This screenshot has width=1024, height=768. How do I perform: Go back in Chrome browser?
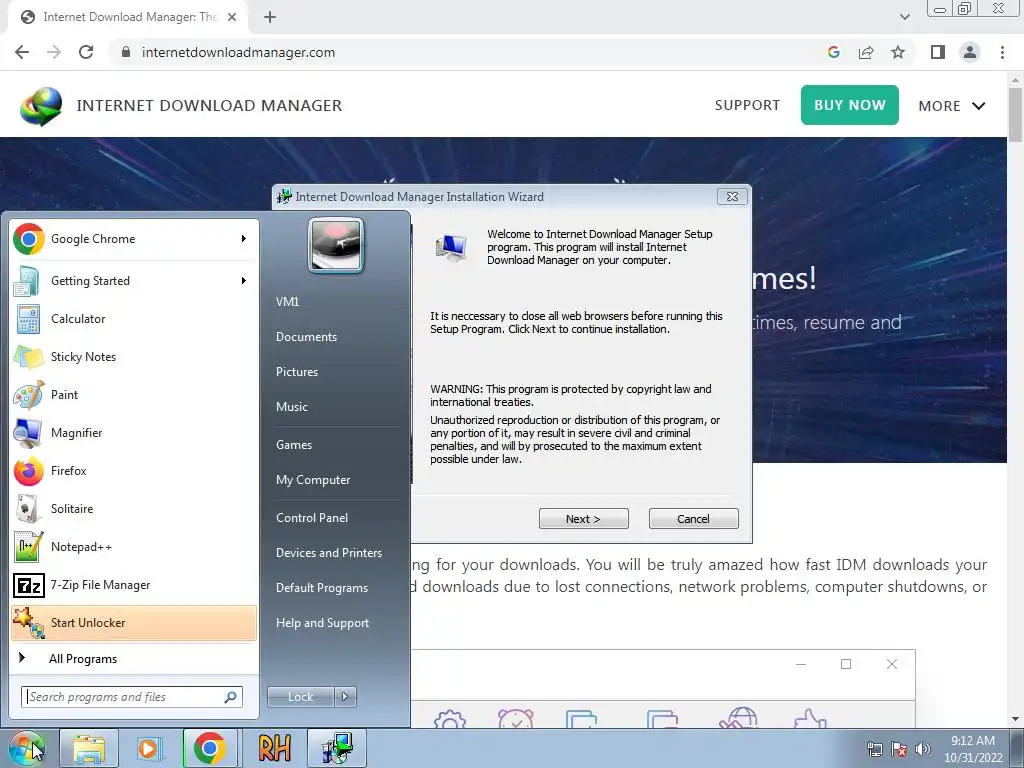tap(22, 52)
